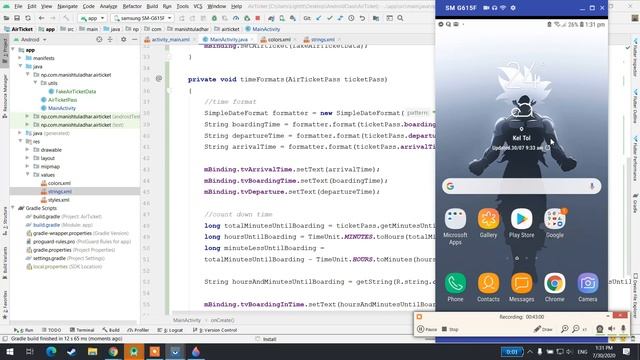Click the debug bug icon in toolbar
This screenshot has width=640, height=360.
[214, 18]
